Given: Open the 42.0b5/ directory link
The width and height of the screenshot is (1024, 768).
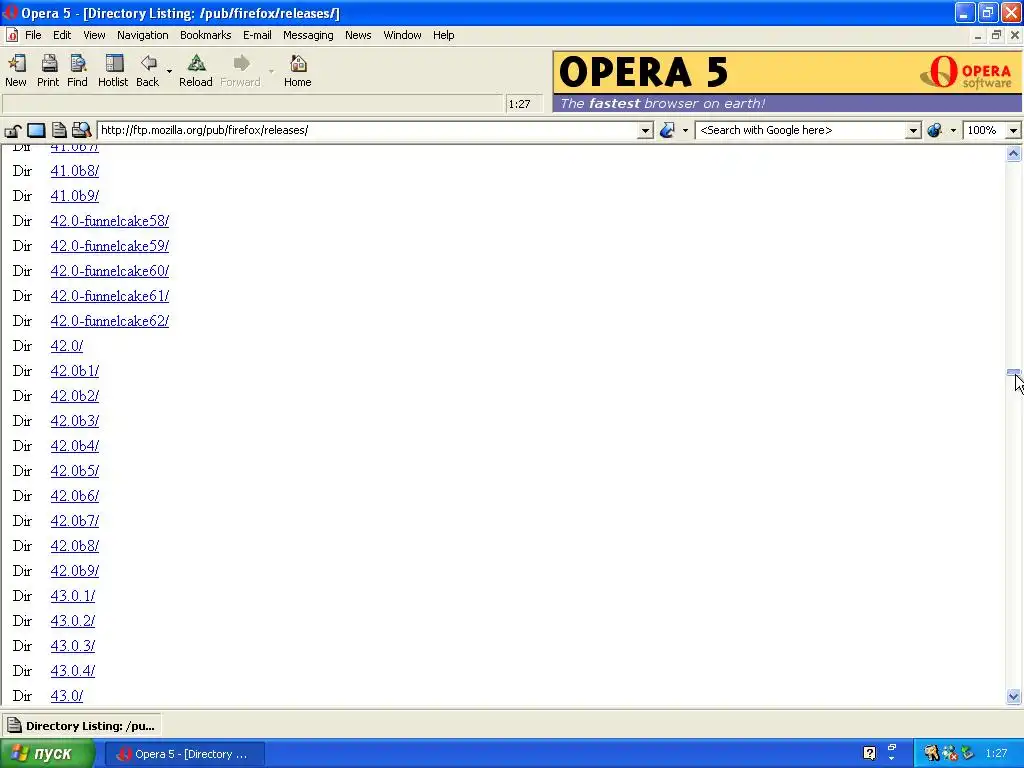Looking at the screenshot, I should tap(75, 471).
